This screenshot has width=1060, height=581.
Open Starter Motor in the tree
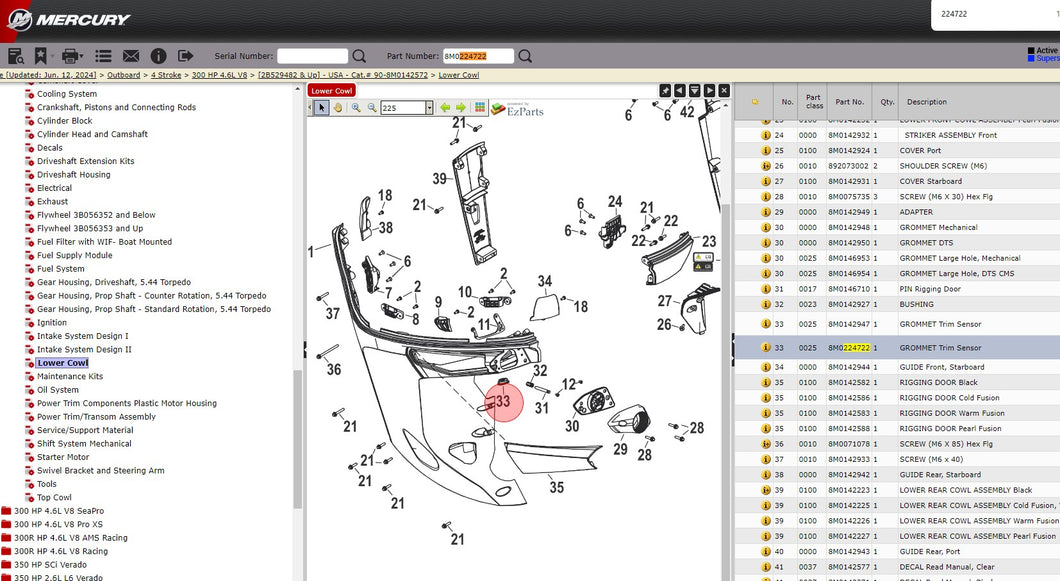[x=63, y=457]
